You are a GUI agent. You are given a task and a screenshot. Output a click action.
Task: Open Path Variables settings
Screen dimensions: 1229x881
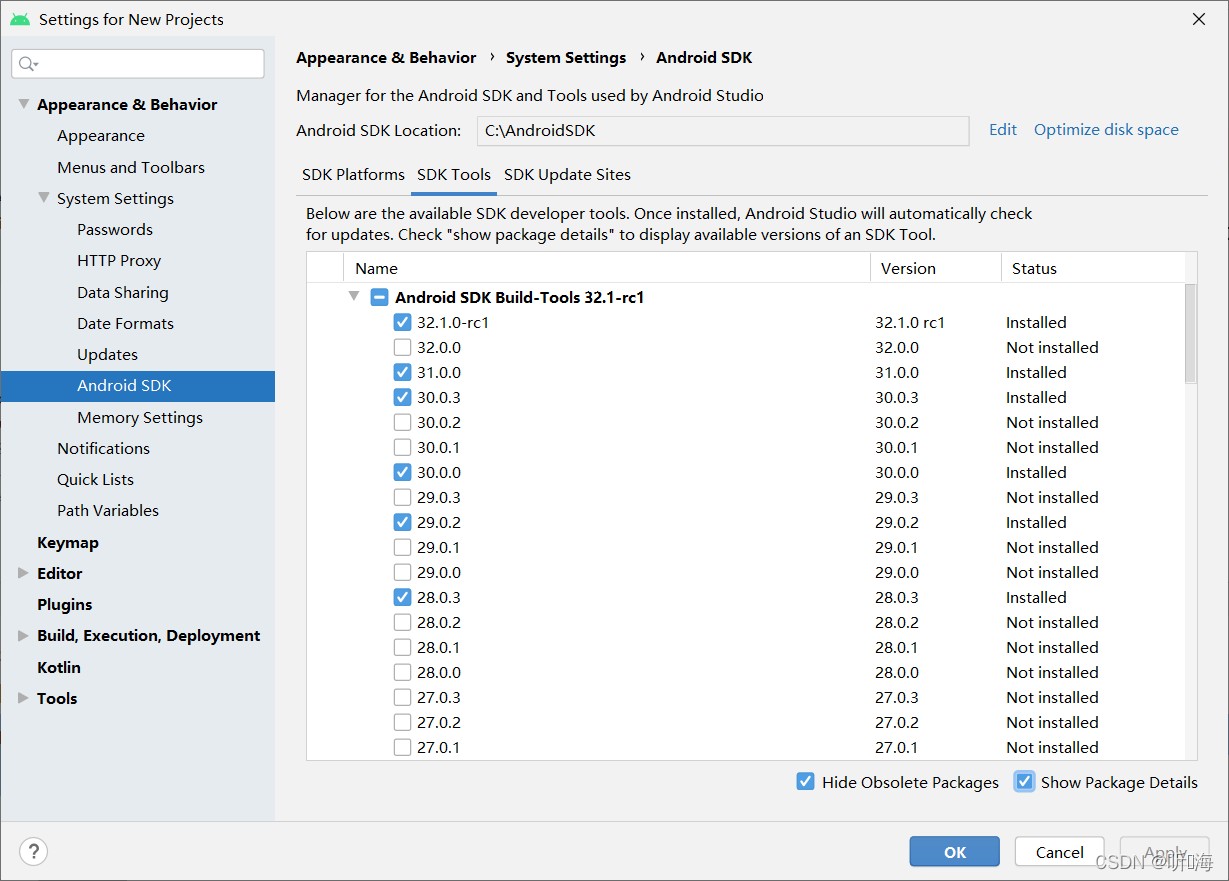108,510
